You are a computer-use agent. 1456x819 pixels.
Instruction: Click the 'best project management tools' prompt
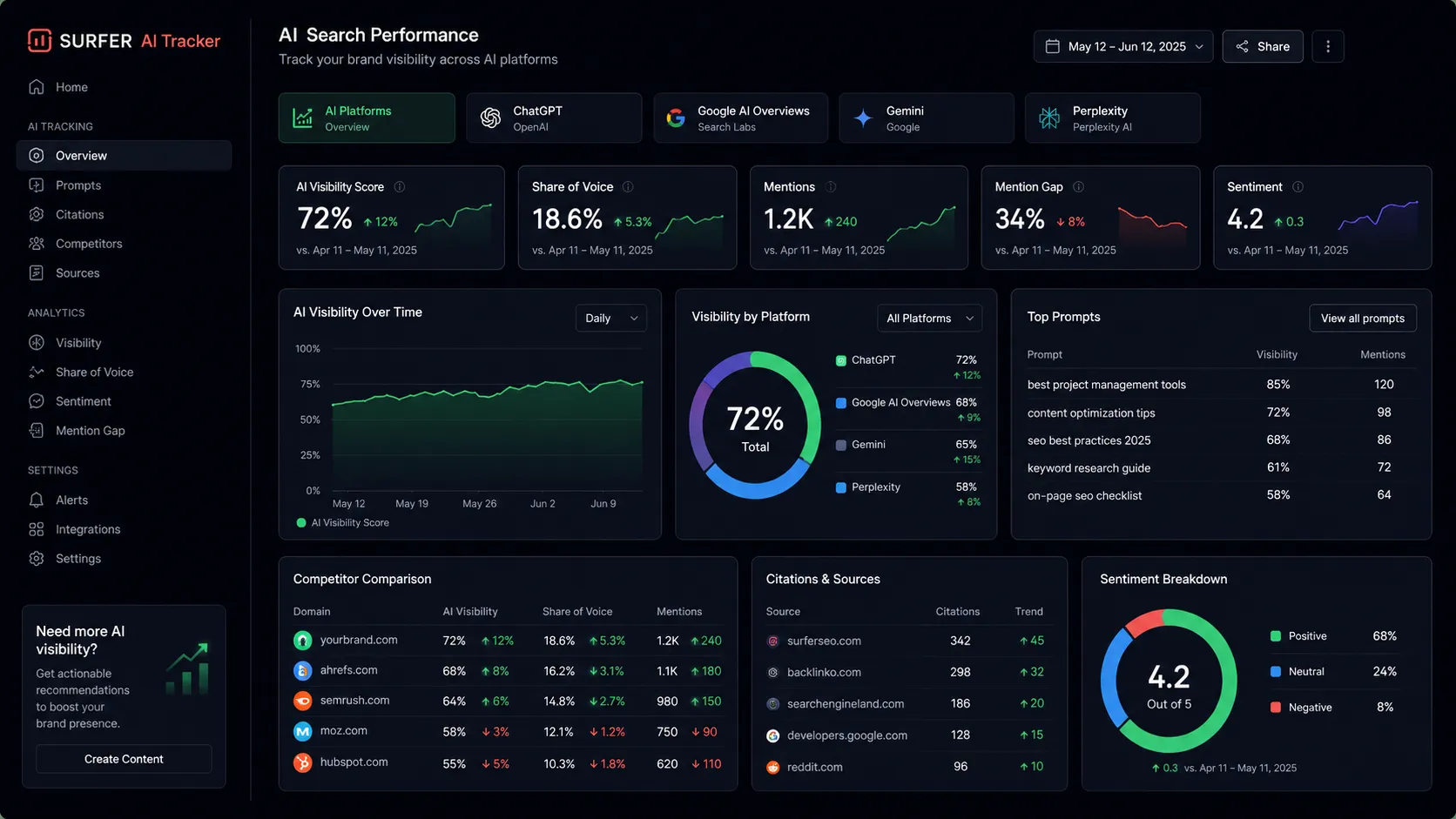click(x=1106, y=385)
